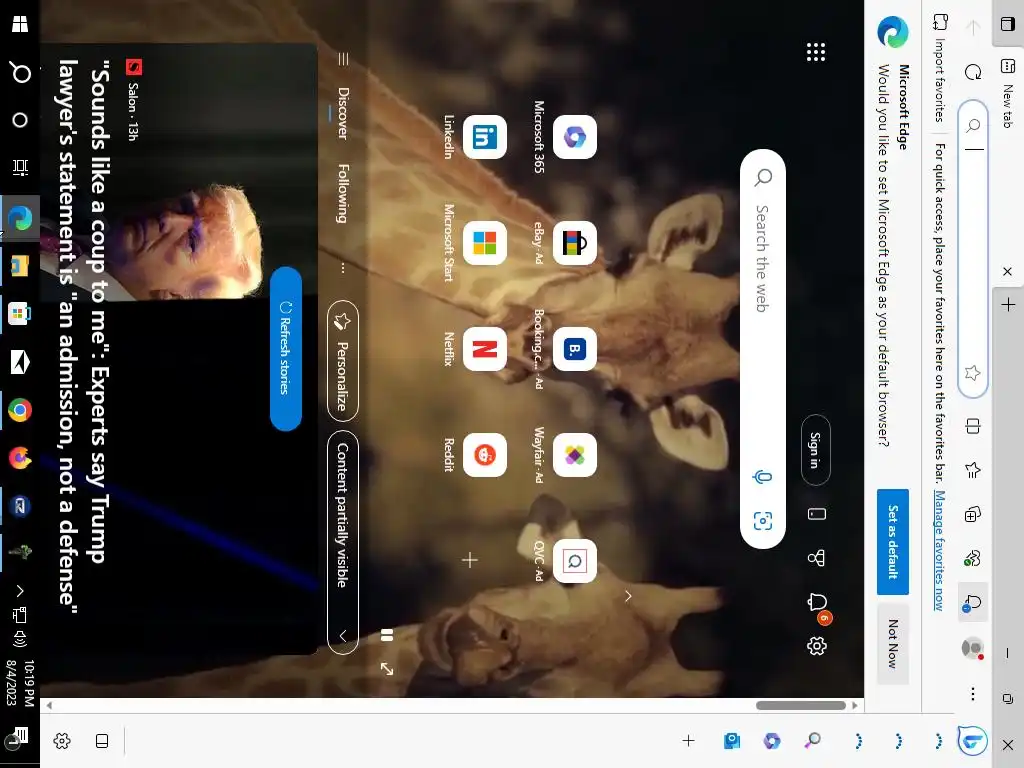Open the LinkedIn quick link tile

485,137
